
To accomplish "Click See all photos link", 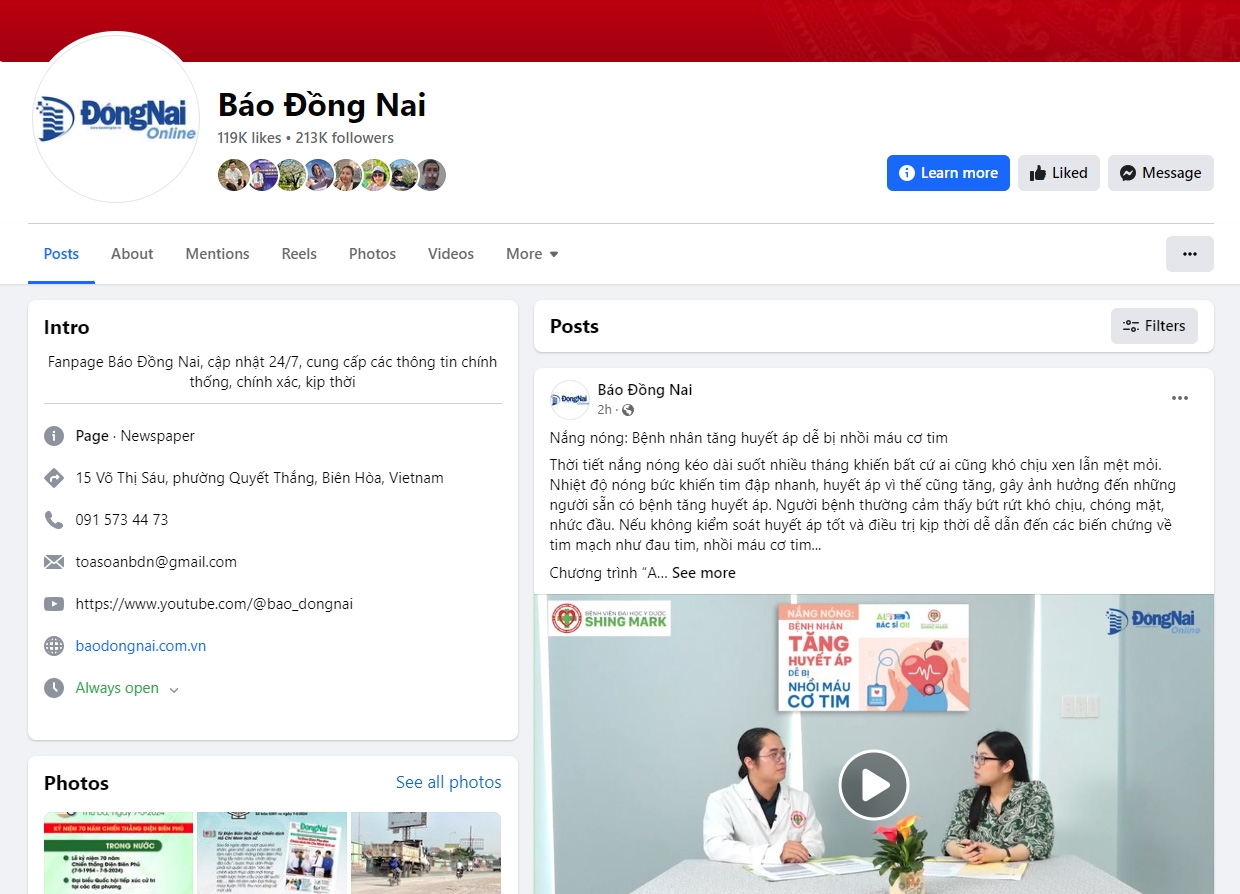I will 449,782.
